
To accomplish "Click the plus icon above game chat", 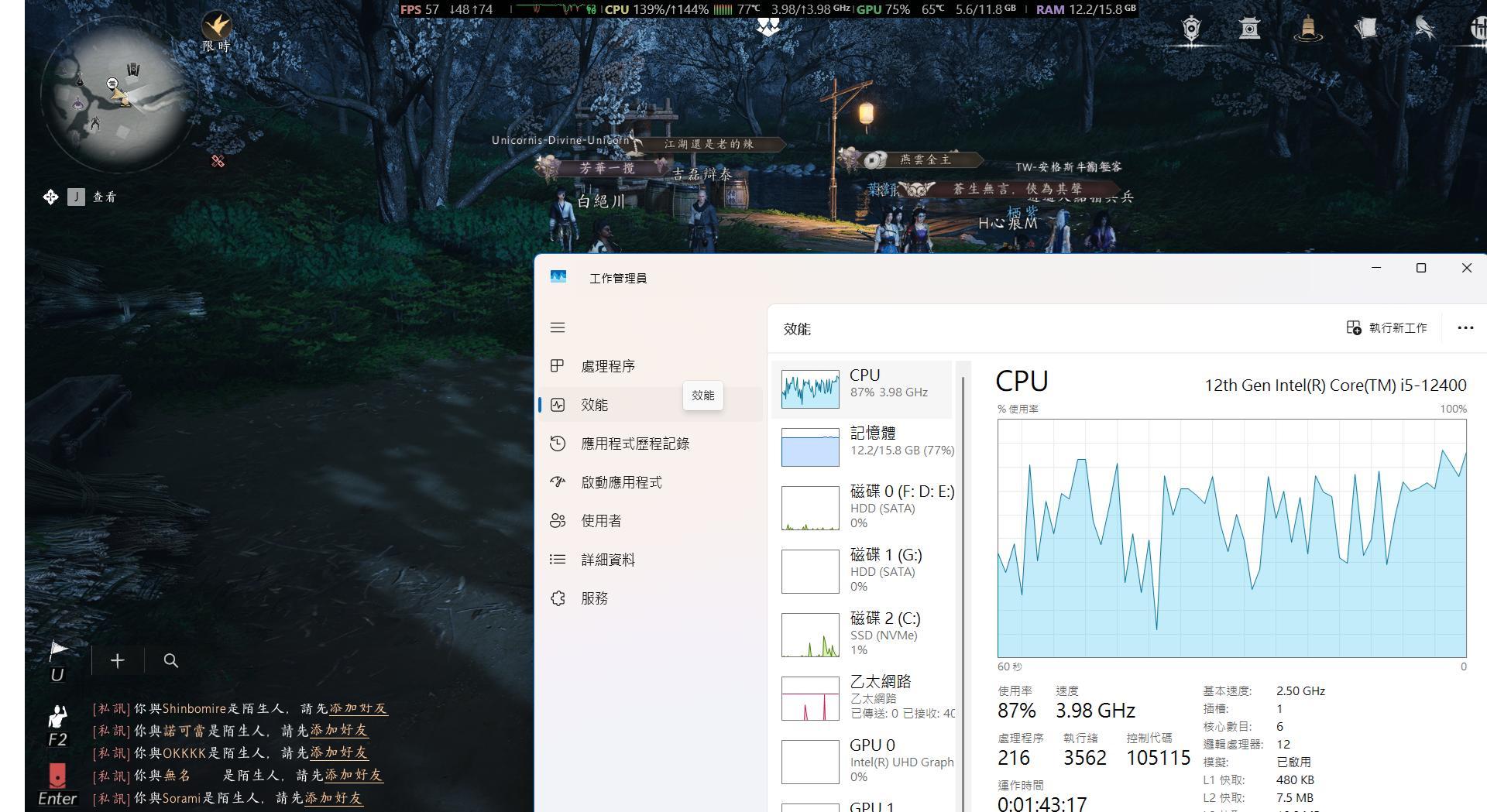I will tap(117, 661).
